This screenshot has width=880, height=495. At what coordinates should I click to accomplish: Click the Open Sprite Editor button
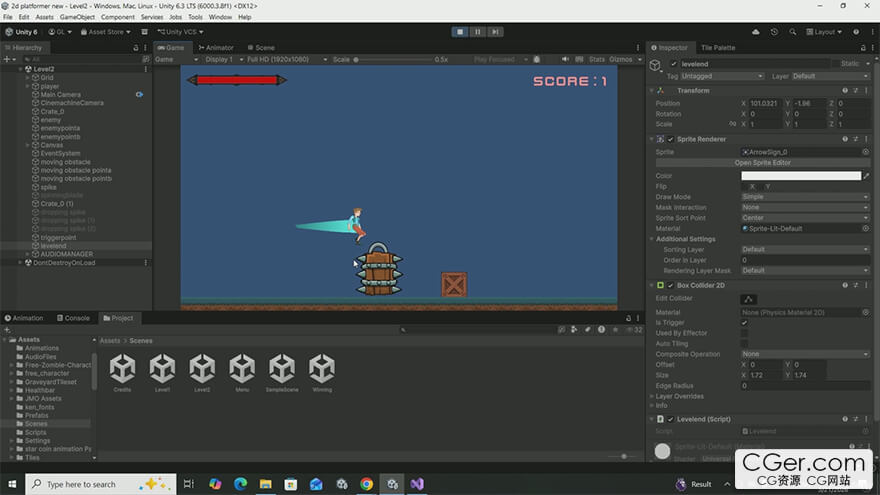(762, 162)
